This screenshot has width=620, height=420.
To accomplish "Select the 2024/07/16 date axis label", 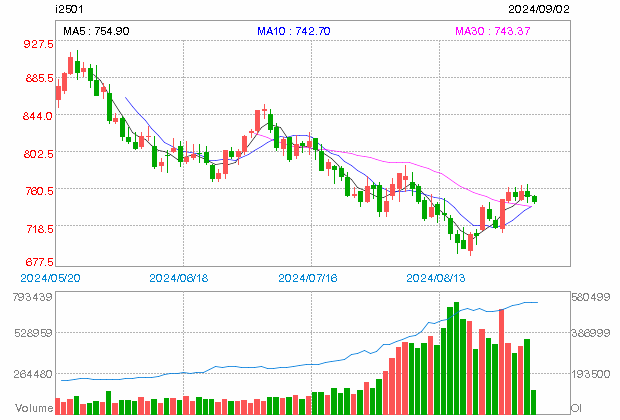I will pyautogui.click(x=308, y=278).
